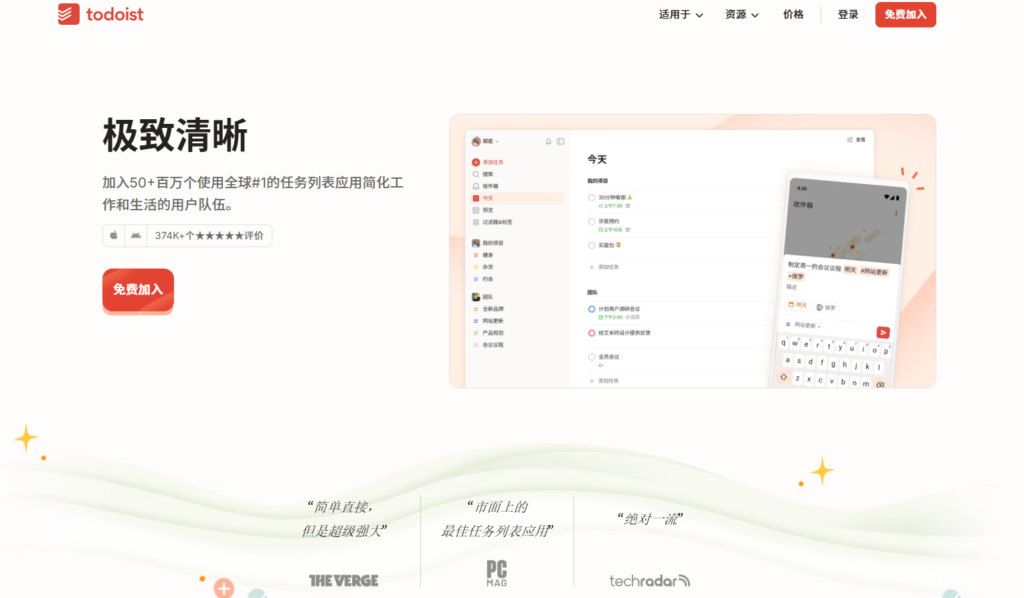
Task: Click the THE VERGE logo
Action: pos(343,580)
